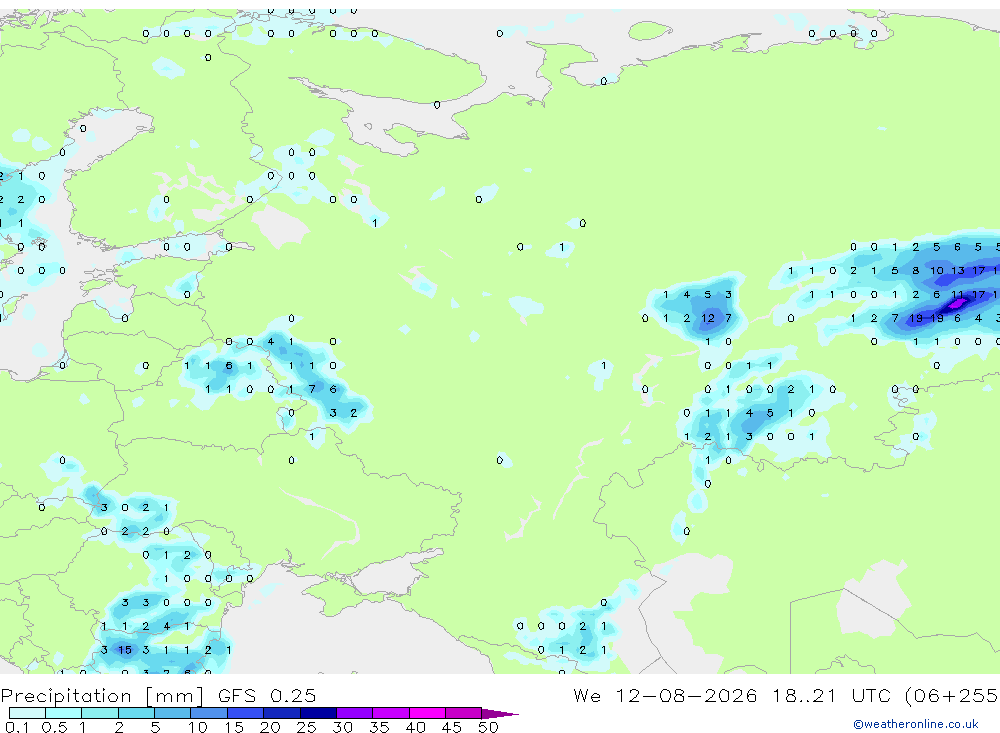The width and height of the screenshot is (1000, 733).
Task: Click the '35' legend scale label
Action: pyautogui.click(x=379, y=727)
